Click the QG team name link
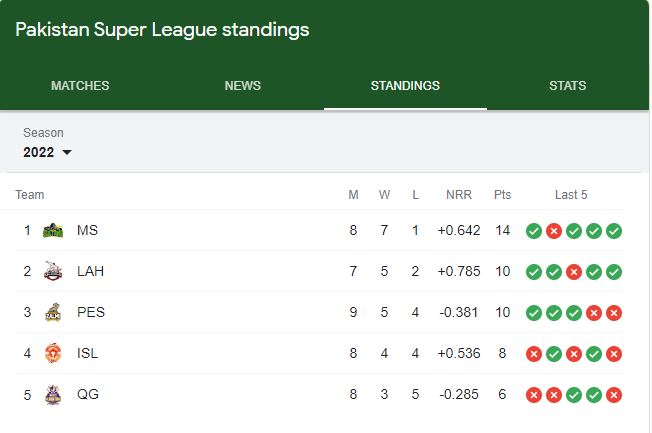Screen dimensions: 652x433 tap(88, 394)
